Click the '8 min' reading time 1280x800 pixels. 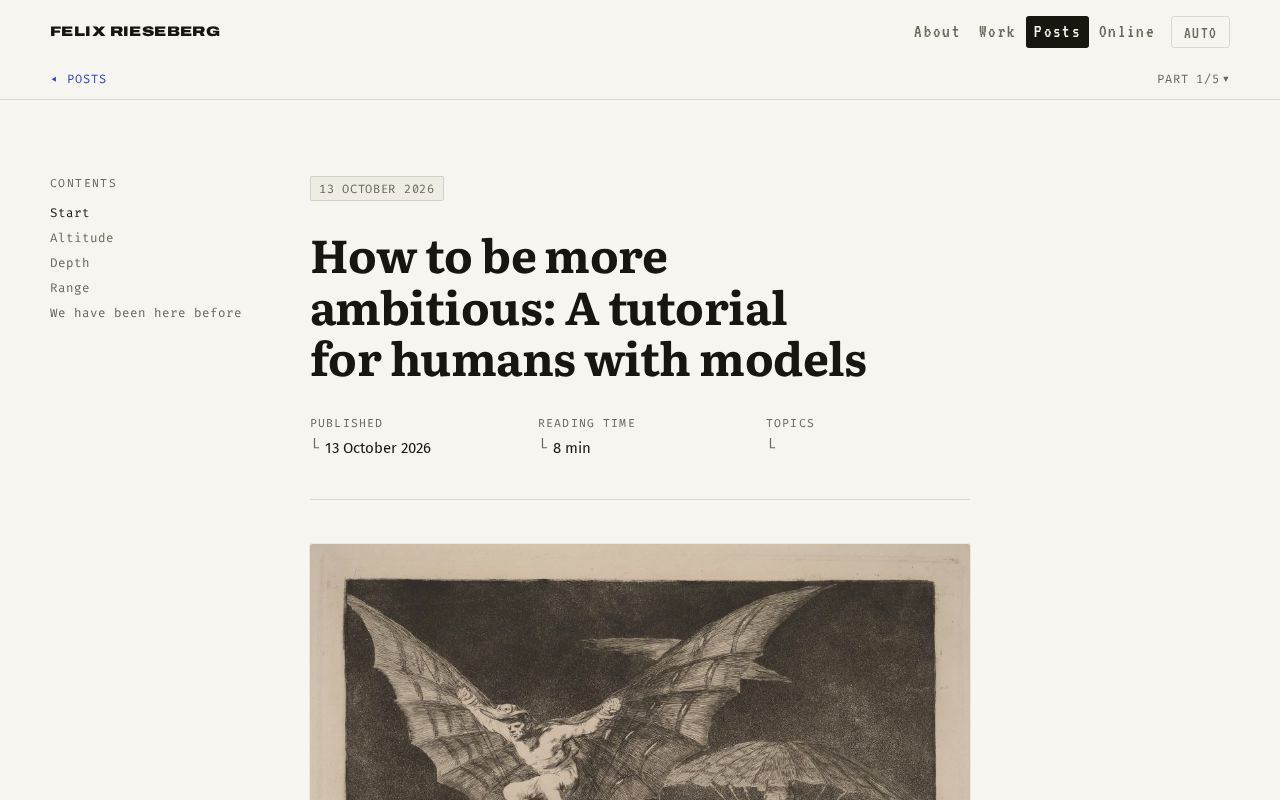pos(572,448)
